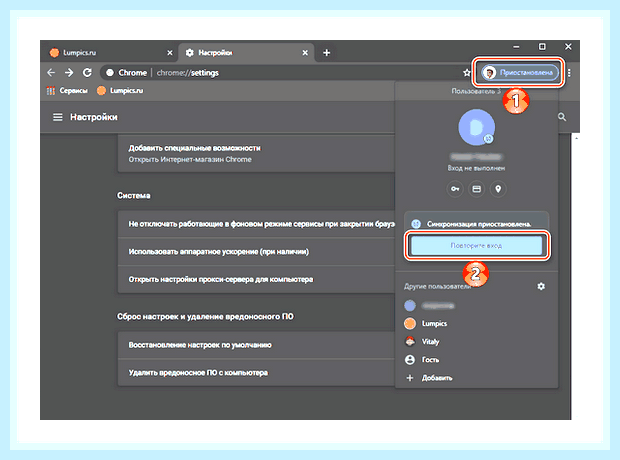The image size is (620, 460).
Task: Open saved passwords via key icon
Action: (455, 189)
